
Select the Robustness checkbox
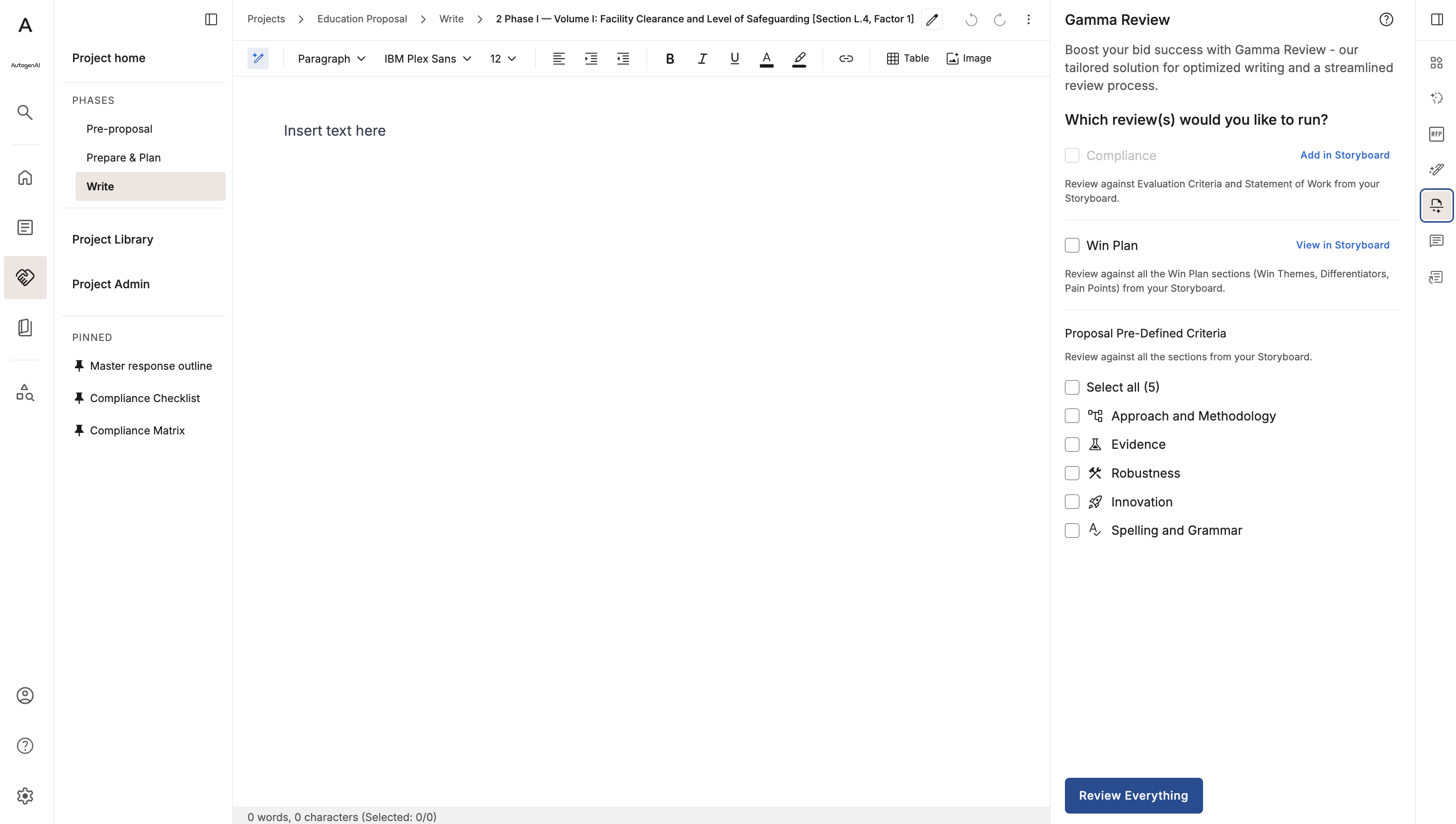(x=1072, y=473)
